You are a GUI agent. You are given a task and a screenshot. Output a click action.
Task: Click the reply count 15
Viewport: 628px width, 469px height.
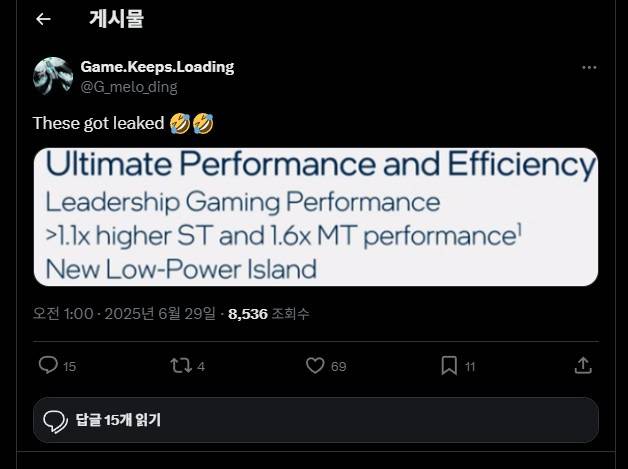(x=69, y=367)
